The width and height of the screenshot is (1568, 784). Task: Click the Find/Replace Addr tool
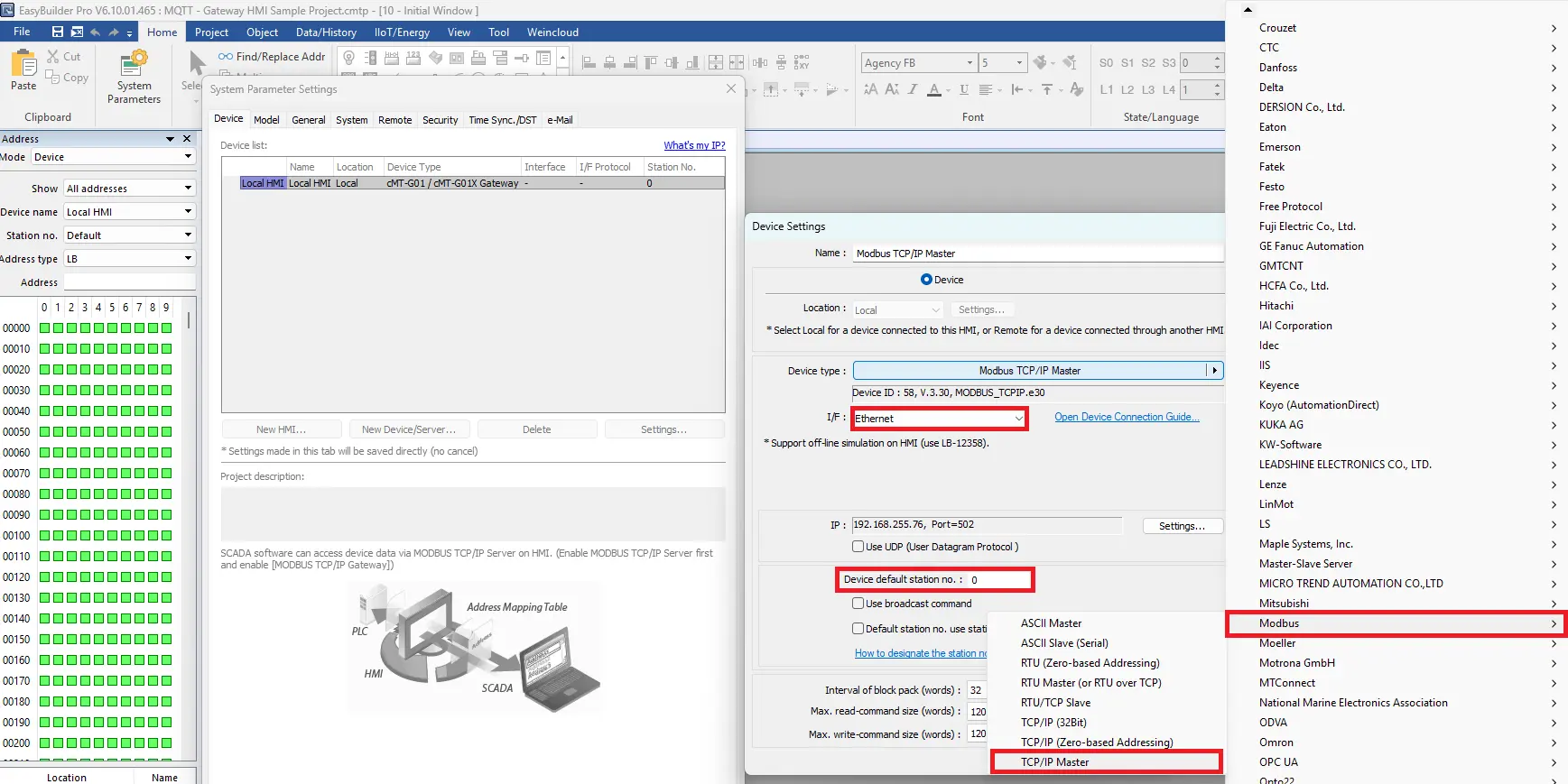(x=272, y=57)
